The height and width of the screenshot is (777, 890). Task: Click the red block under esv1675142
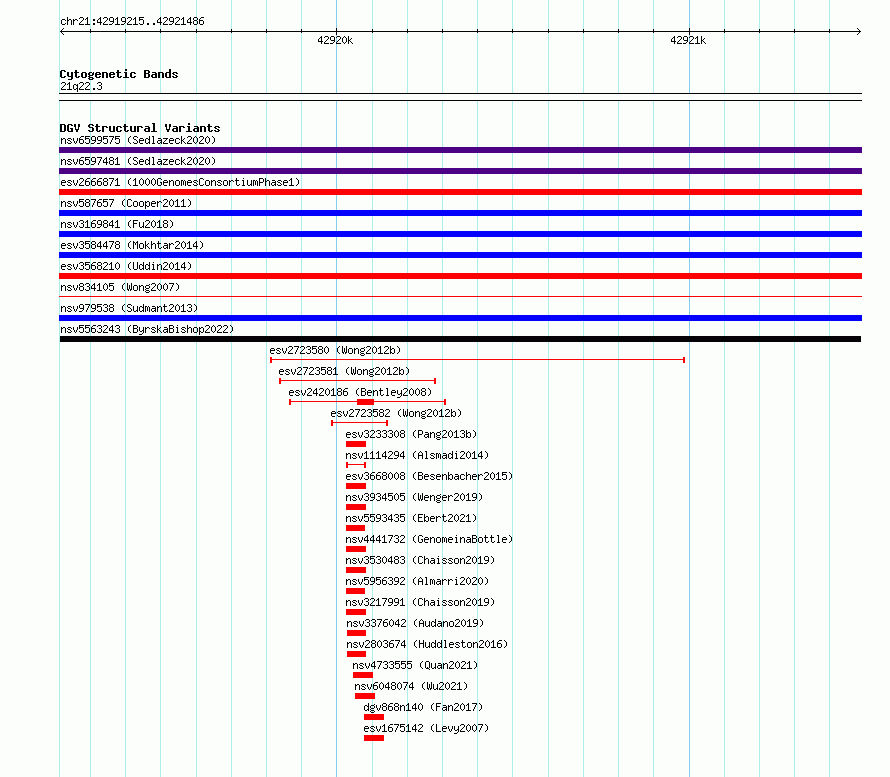(x=374, y=738)
